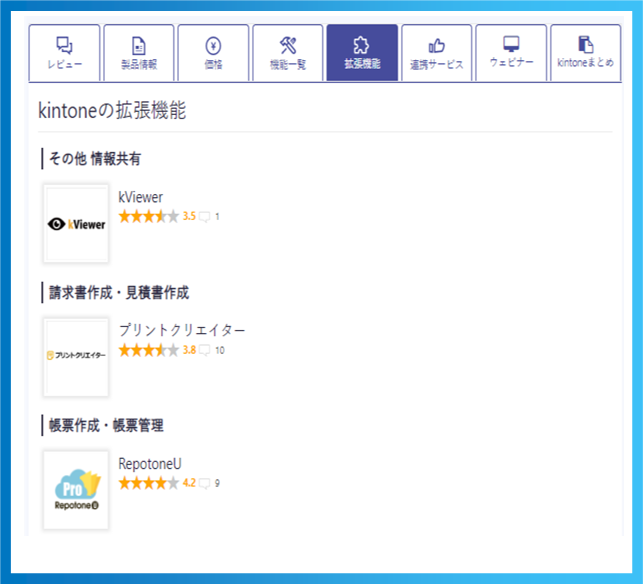Click the 請求書作成・見積書作成 heading
Screen dimensions: 643x584
tap(119, 292)
